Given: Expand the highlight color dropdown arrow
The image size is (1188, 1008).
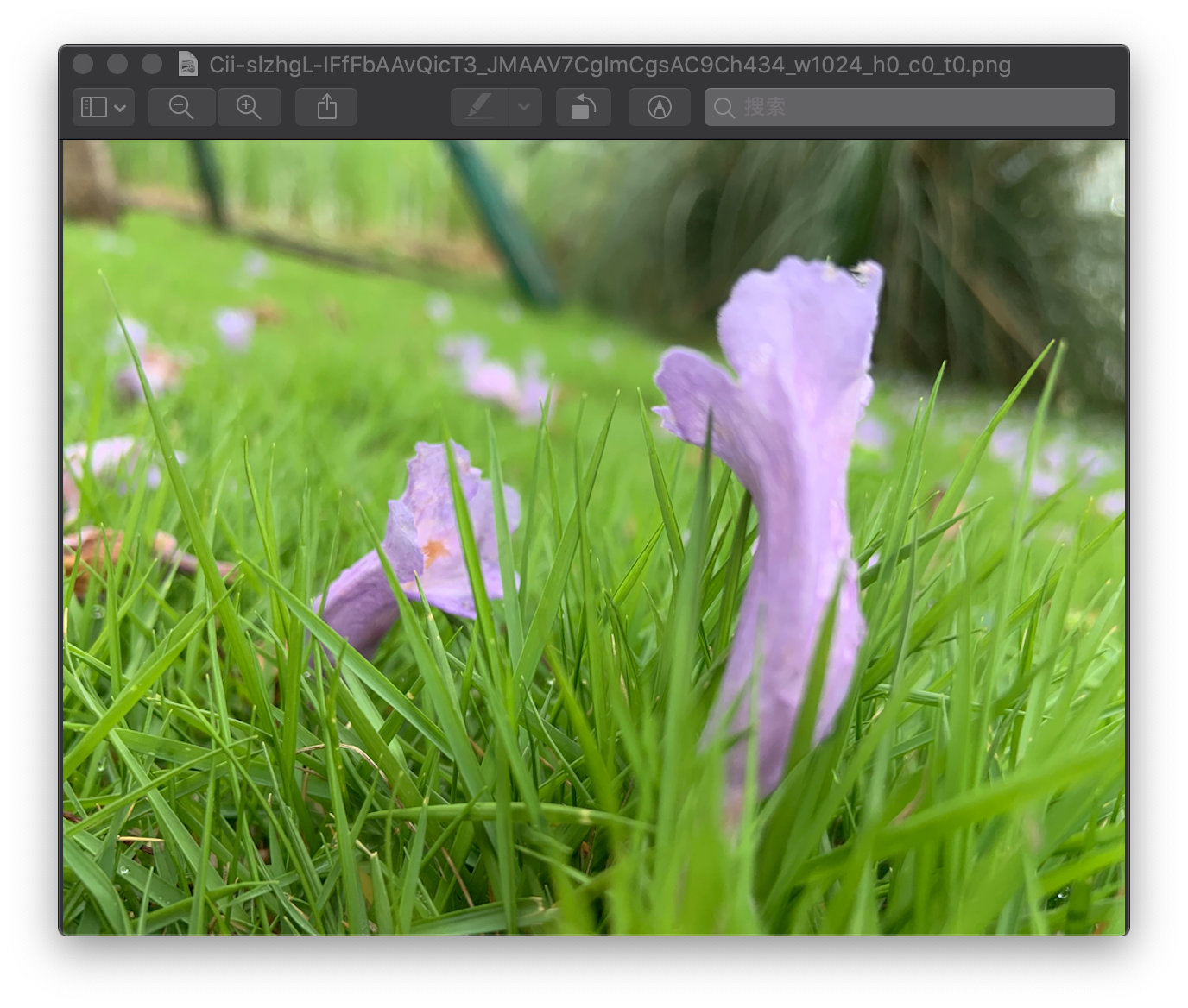Looking at the screenshot, I should coord(525,107).
